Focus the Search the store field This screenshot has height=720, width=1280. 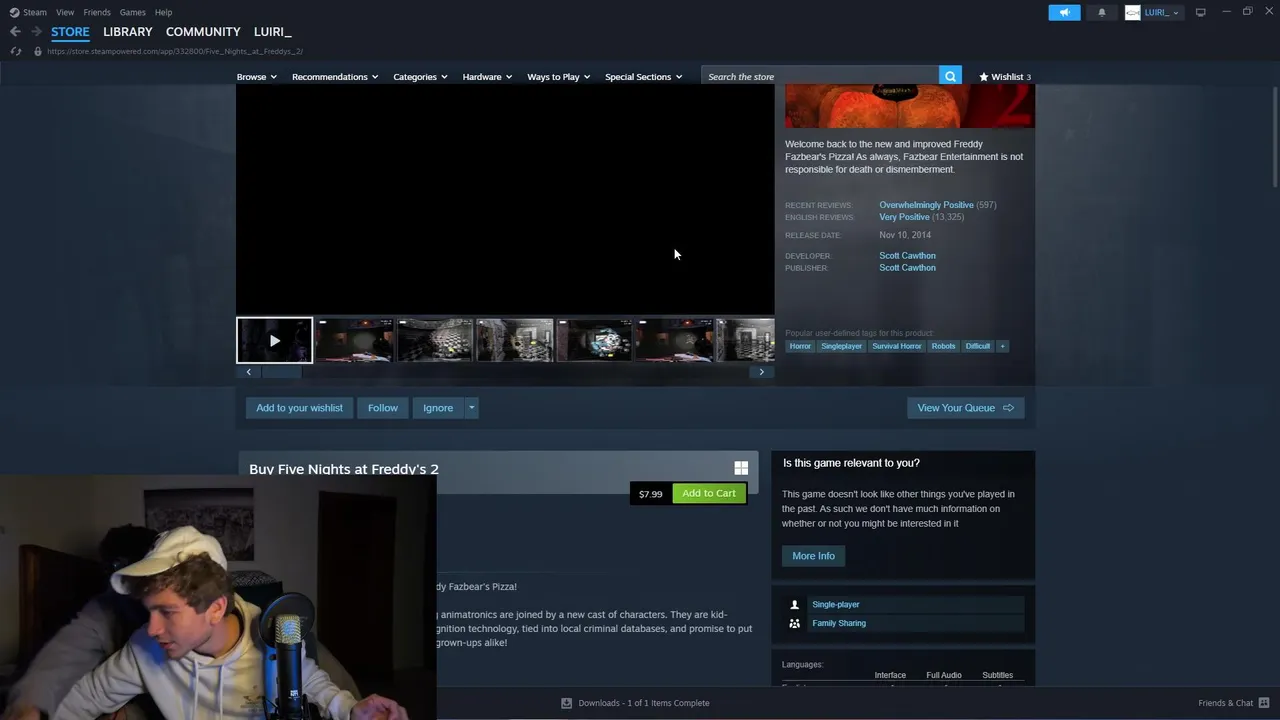[x=820, y=77]
